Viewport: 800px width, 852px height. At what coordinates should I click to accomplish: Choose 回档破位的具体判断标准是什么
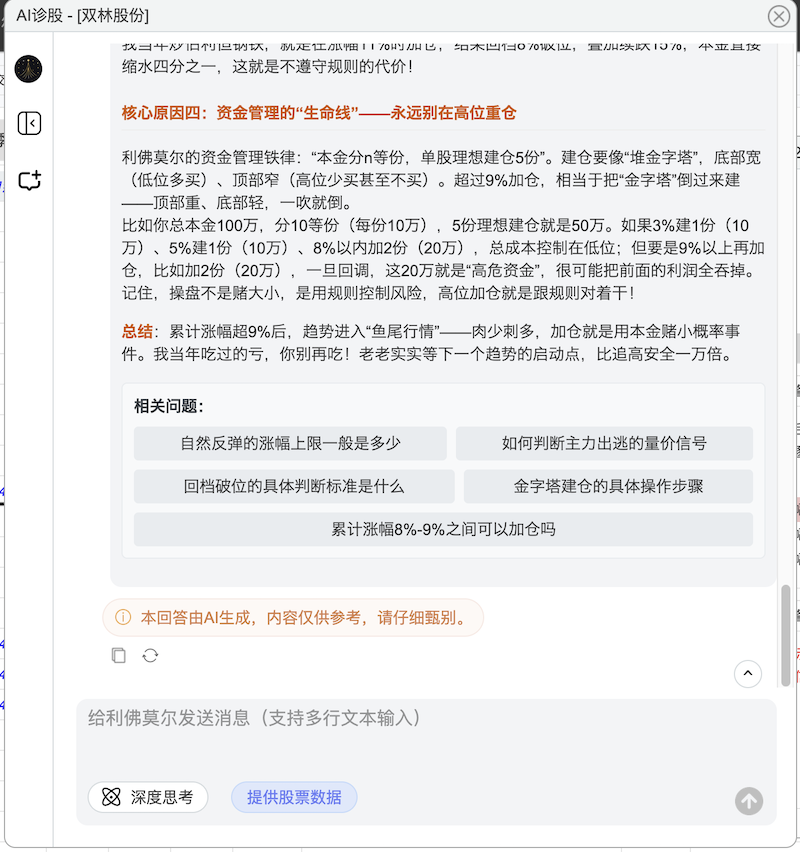pyautogui.click(x=294, y=487)
